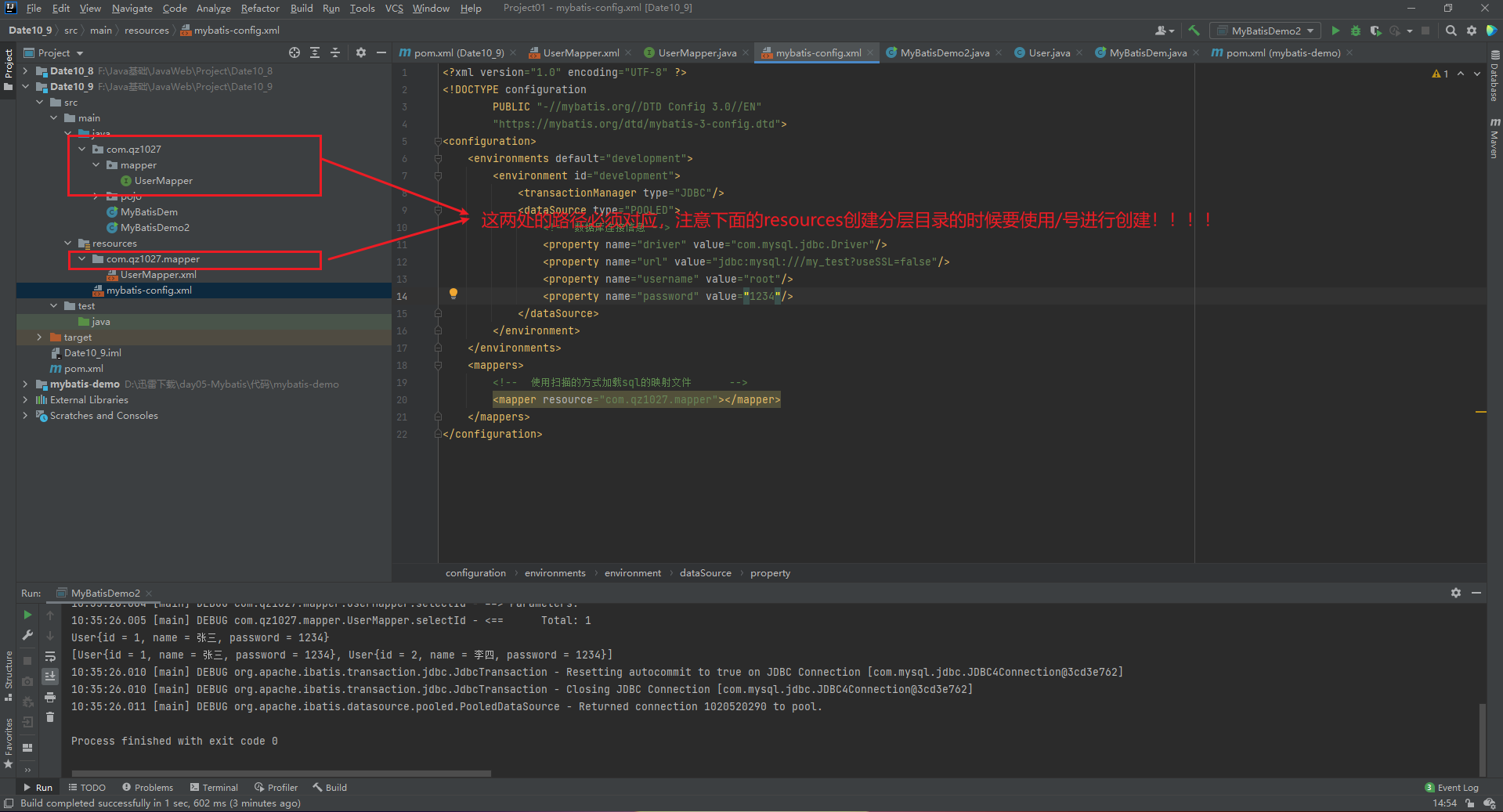Print the console output with the printer icon
The width and height of the screenshot is (1503, 812).
click(x=50, y=697)
